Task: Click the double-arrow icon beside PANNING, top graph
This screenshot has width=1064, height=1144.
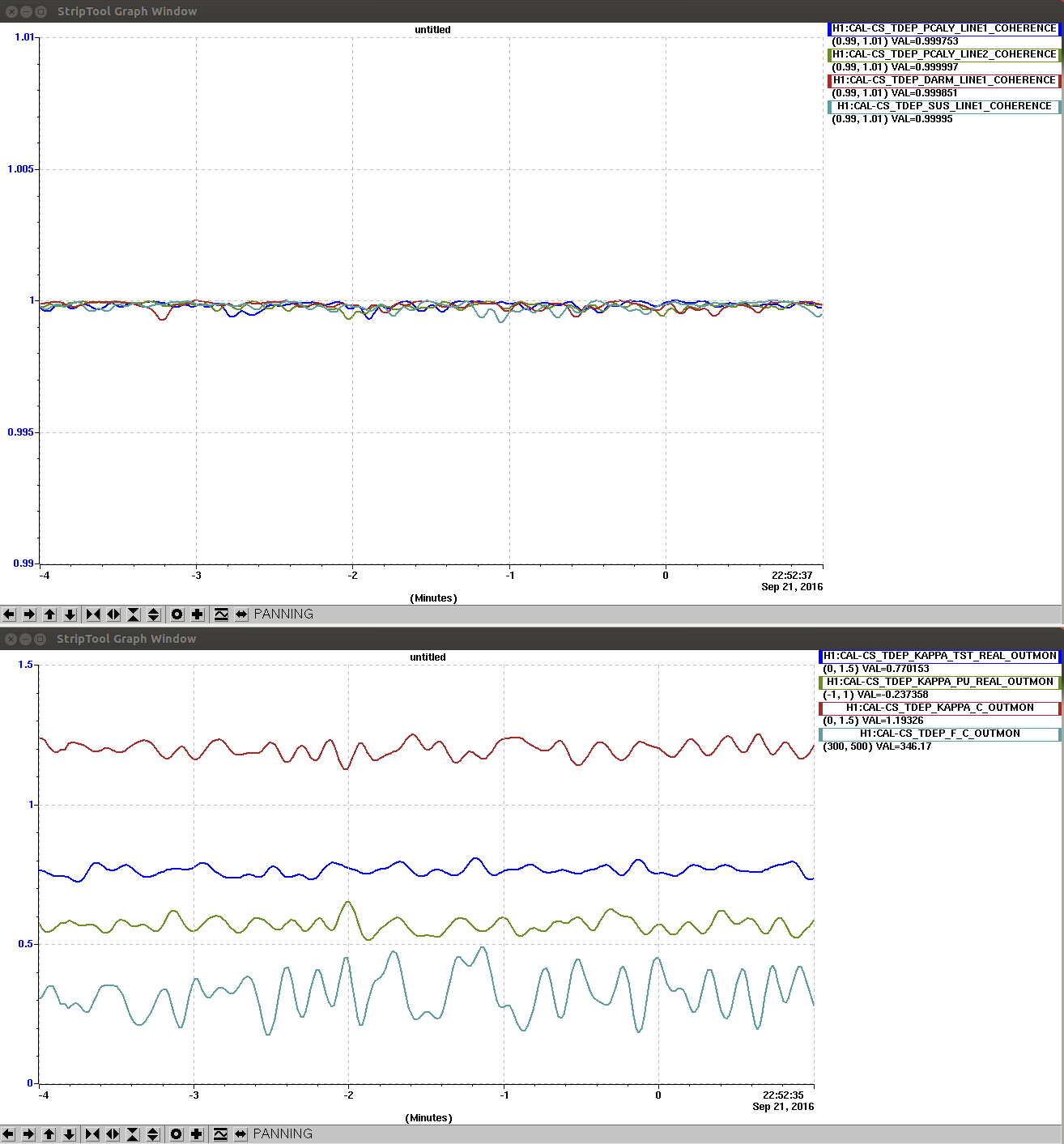Action: (241, 615)
